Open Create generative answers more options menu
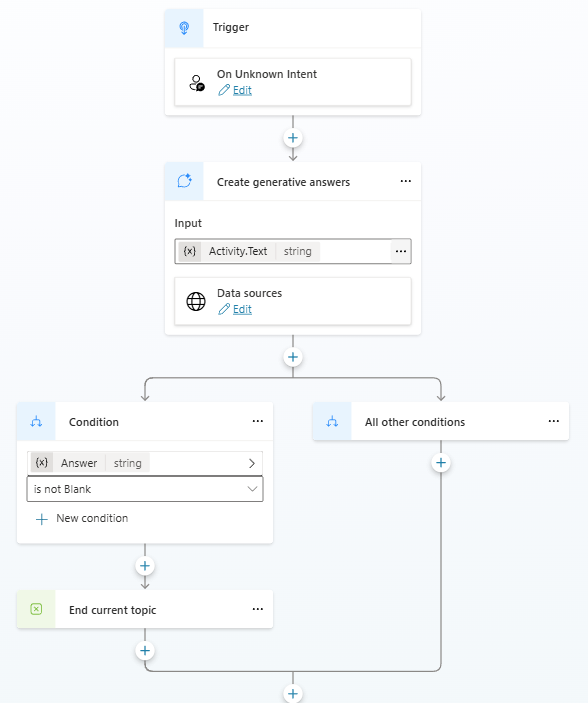 click(x=406, y=181)
